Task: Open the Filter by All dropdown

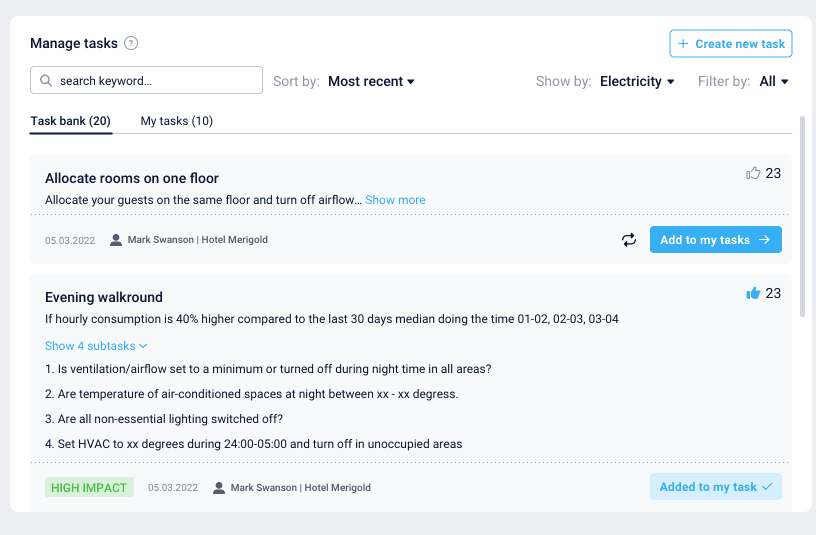Action: tap(774, 81)
